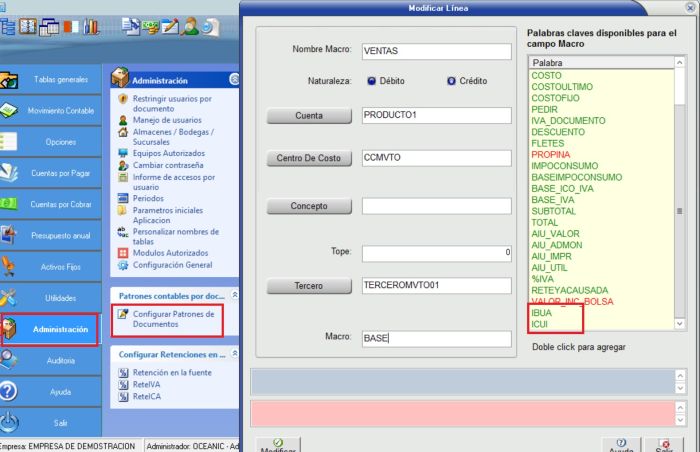The width and height of the screenshot is (700, 452).
Task: Click the user search toolbar icon
Action: pos(190,24)
